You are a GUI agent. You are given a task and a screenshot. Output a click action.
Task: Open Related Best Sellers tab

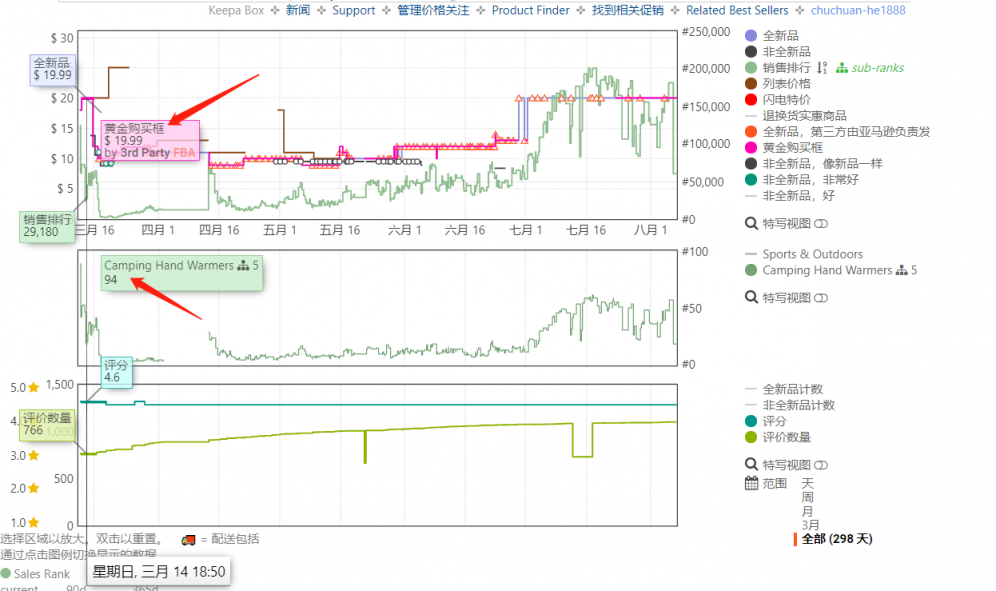coord(737,10)
